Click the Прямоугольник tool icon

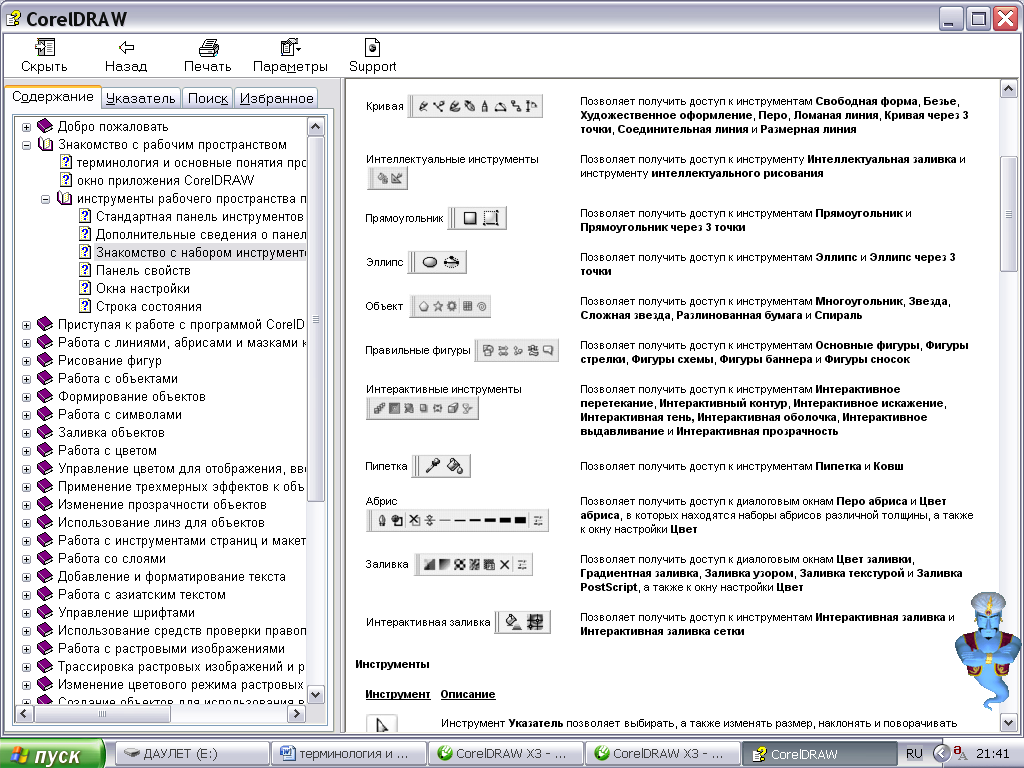(x=469, y=218)
